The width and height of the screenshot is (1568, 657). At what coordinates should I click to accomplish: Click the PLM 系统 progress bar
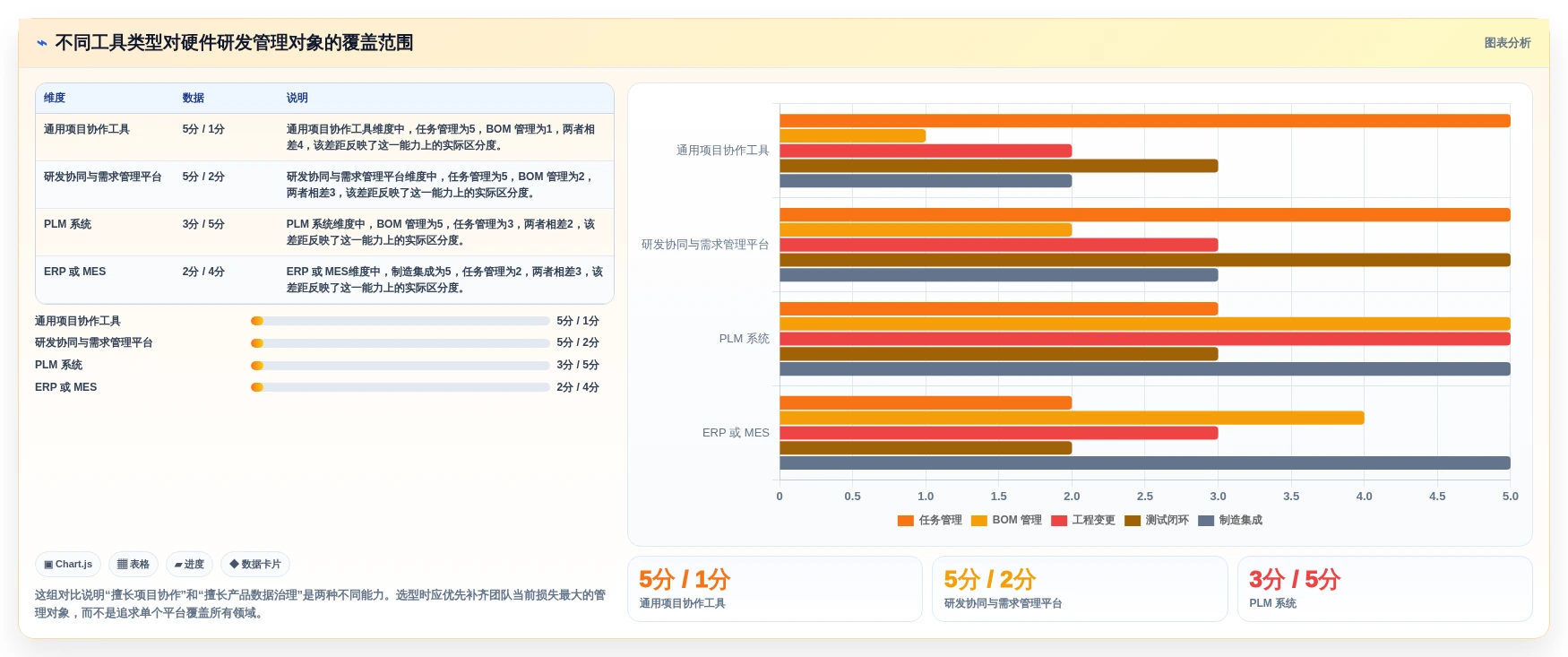401,366
